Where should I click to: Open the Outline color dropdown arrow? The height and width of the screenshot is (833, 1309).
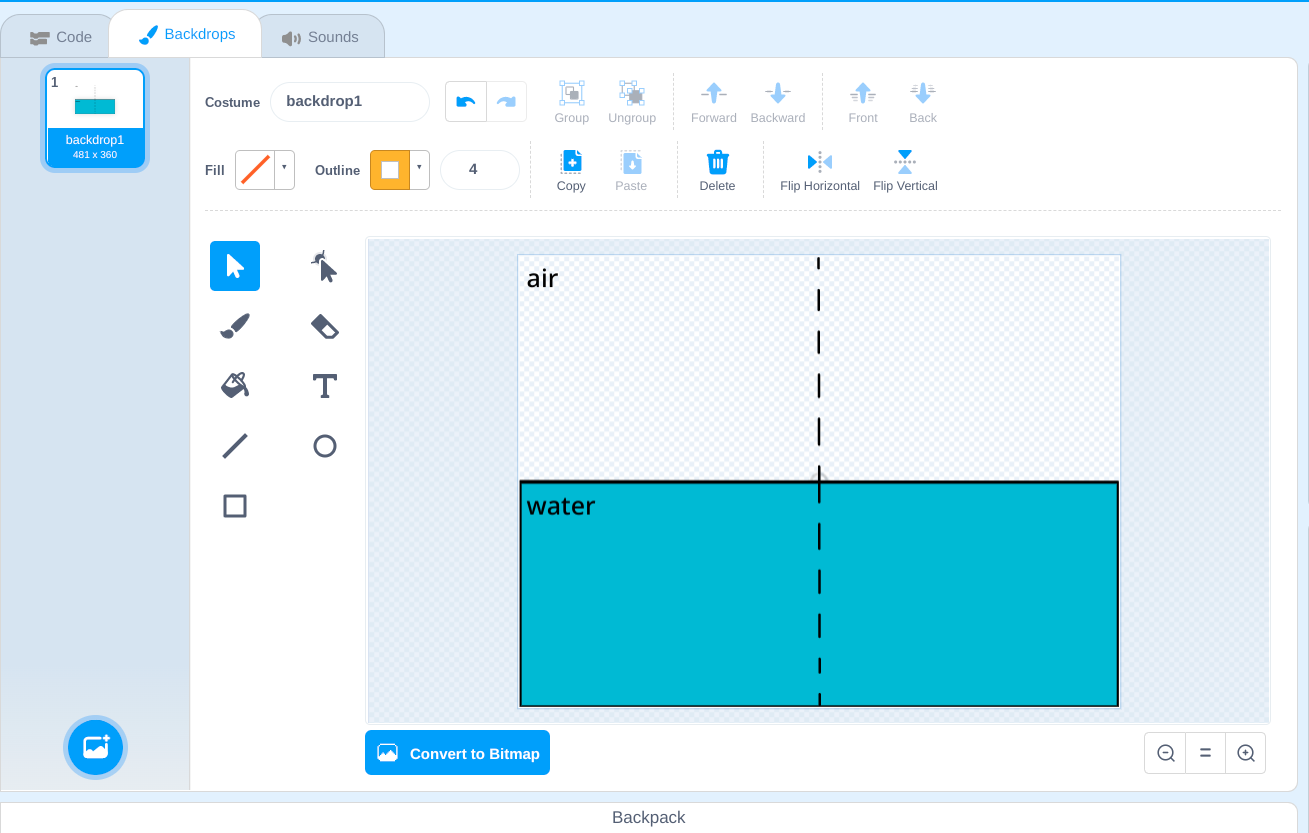(x=419, y=170)
